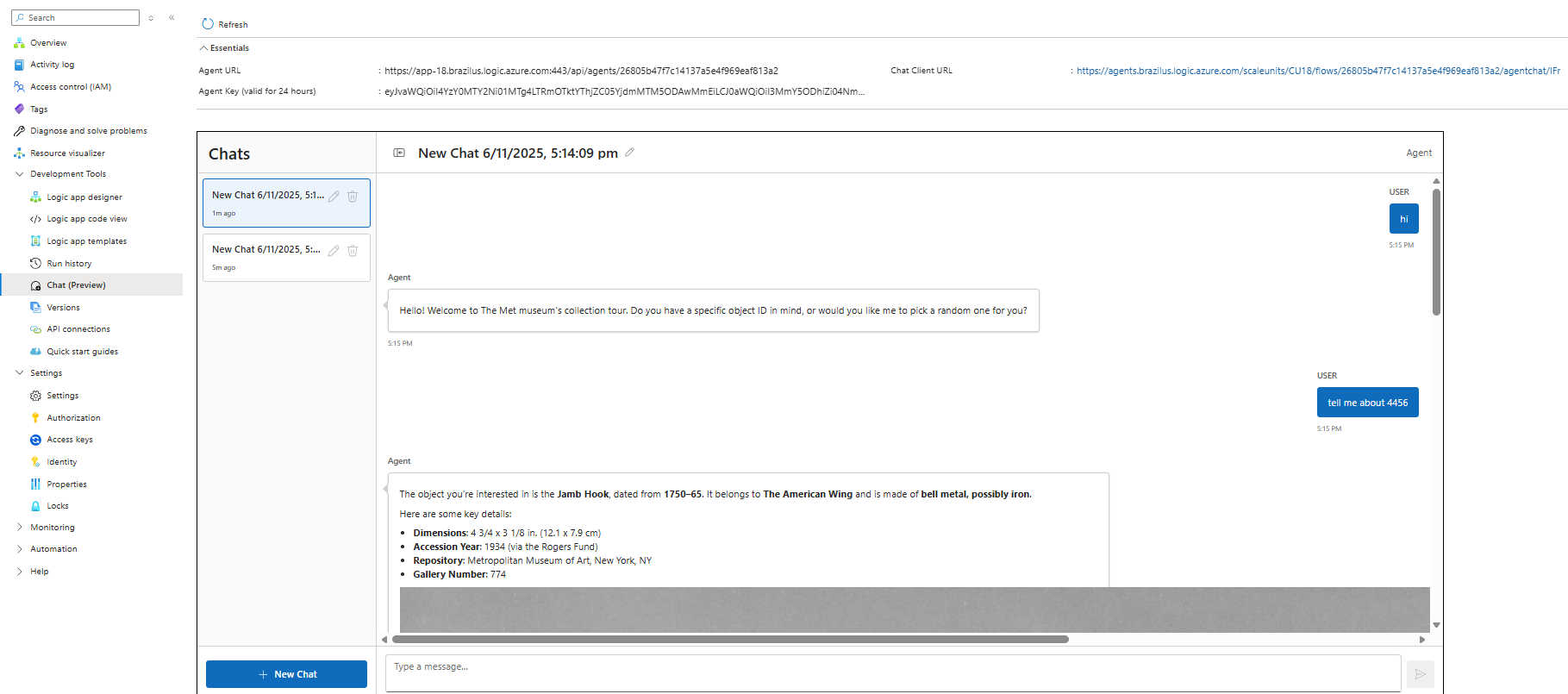
Task: Select the chat from 5m ago
Action: [x=286, y=258]
